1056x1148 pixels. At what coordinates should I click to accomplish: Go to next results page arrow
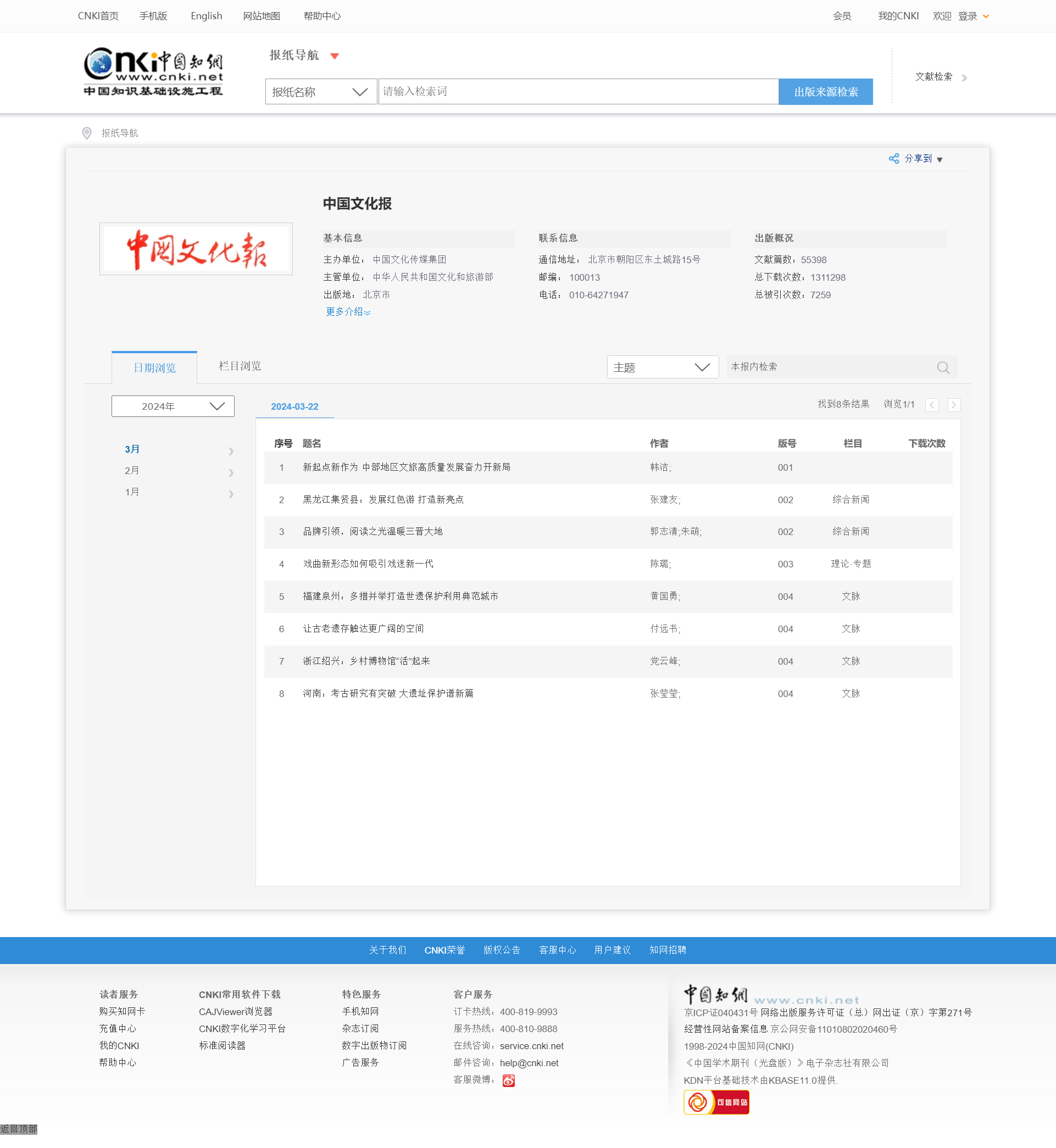pyautogui.click(x=954, y=405)
